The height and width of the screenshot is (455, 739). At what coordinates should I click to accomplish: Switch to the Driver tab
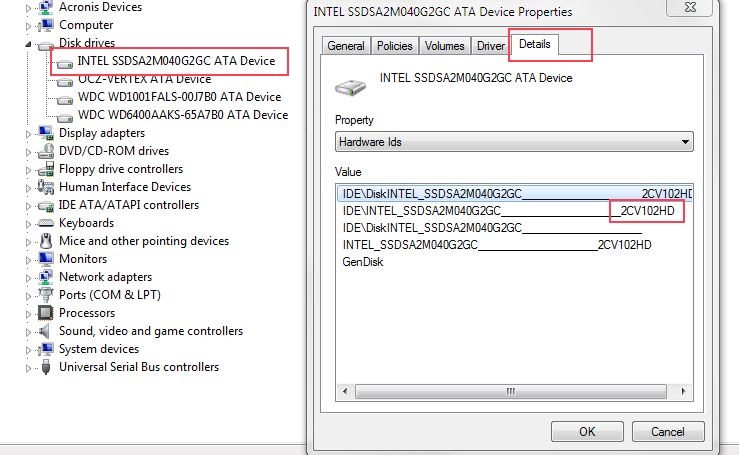(x=491, y=46)
